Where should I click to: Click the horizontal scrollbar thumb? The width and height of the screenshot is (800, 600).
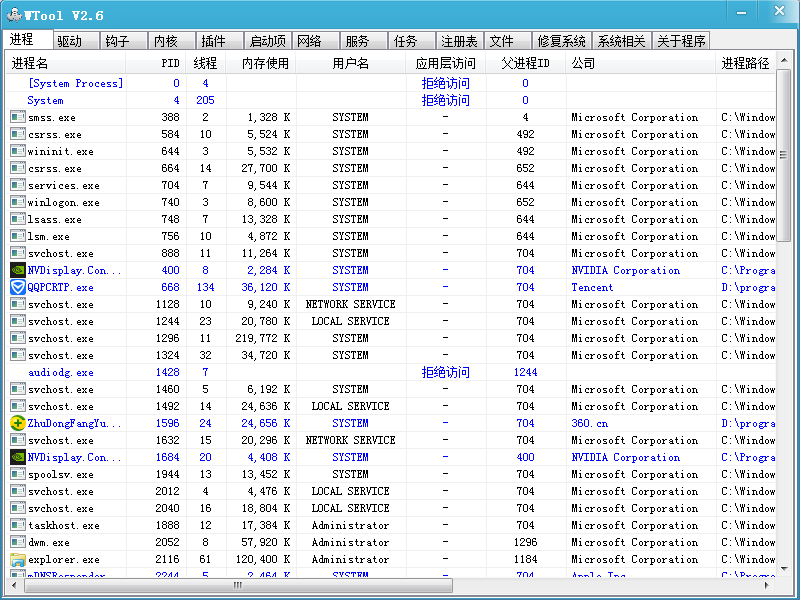[x=238, y=585]
